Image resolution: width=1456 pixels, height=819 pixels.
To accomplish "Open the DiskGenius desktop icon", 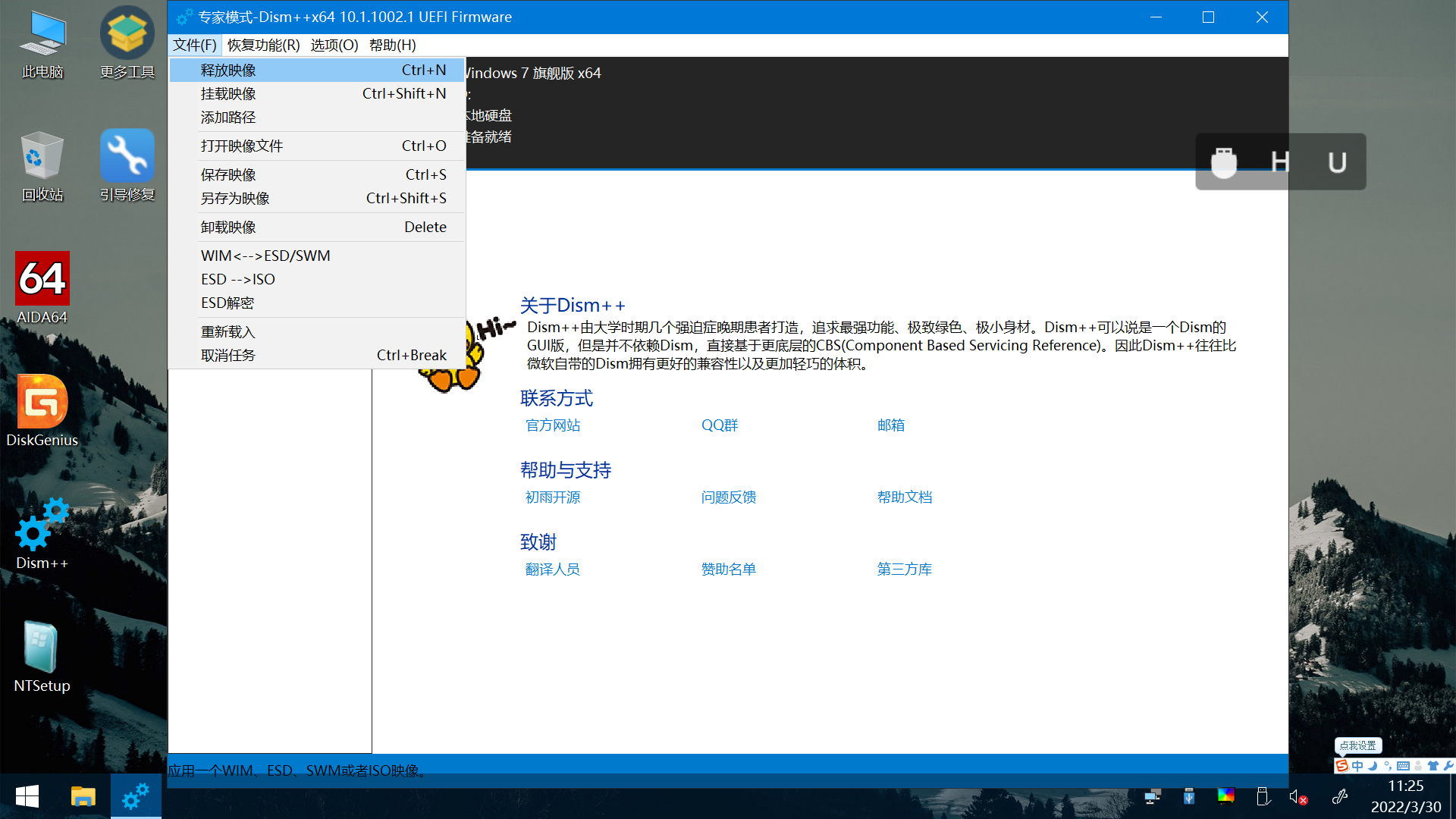I will (x=42, y=403).
